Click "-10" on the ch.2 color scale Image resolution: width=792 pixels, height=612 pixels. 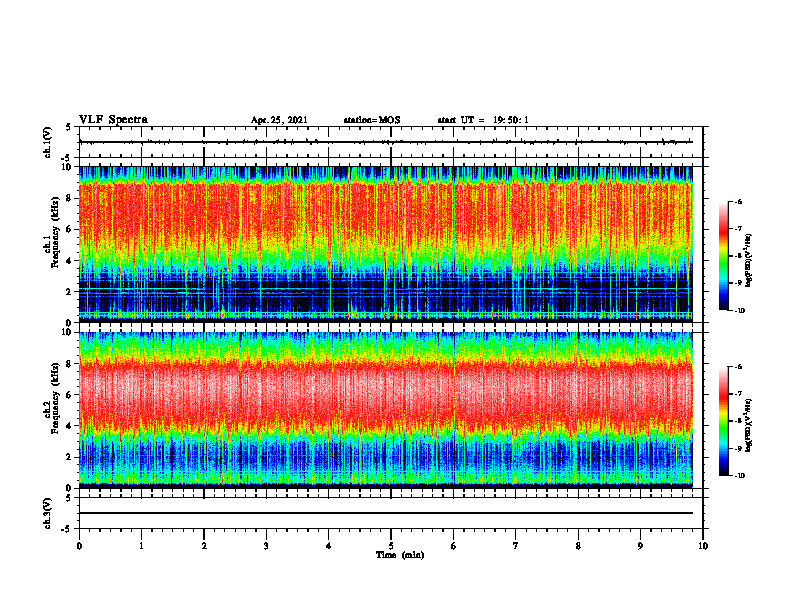click(739, 476)
